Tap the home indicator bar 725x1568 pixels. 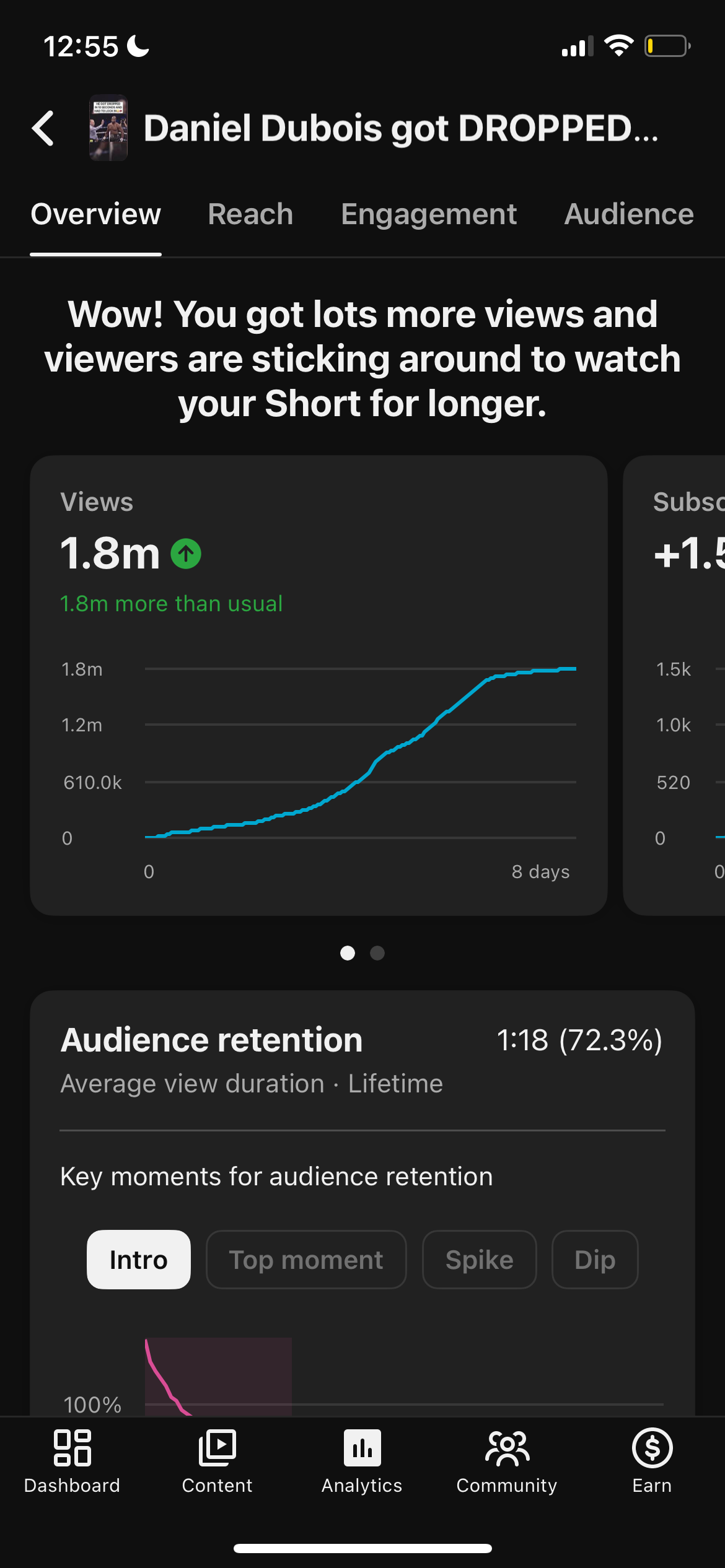click(362, 1548)
